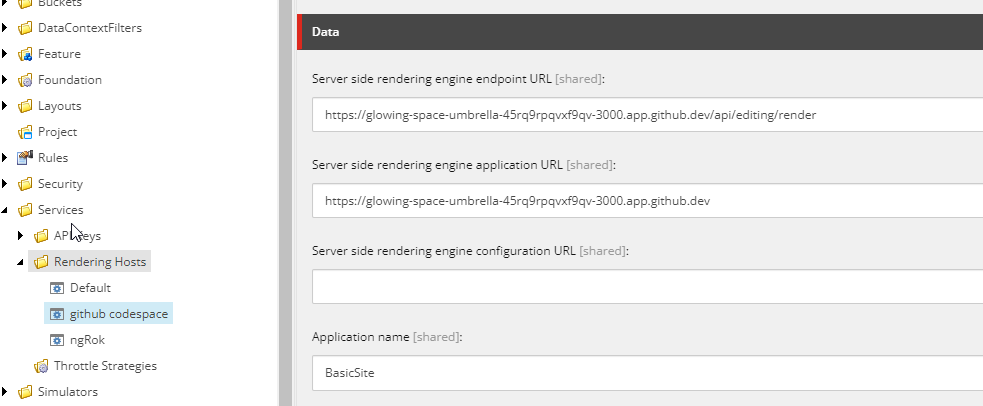Click the Foundation folder icon
The height and width of the screenshot is (406, 983).
coord(25,80)
